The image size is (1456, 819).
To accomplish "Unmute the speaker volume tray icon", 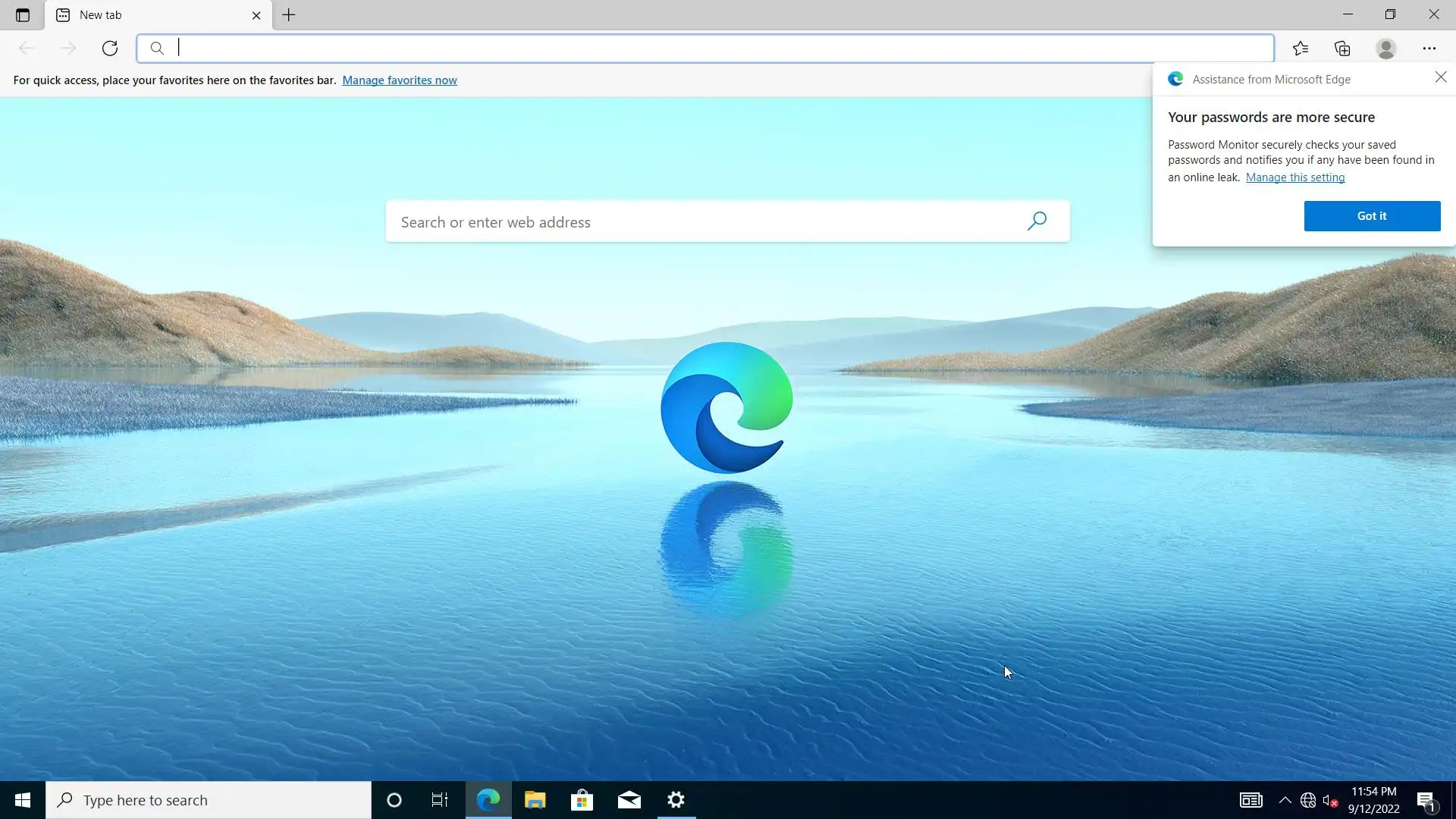I will pyautogui.click(x=1329, y=800).
